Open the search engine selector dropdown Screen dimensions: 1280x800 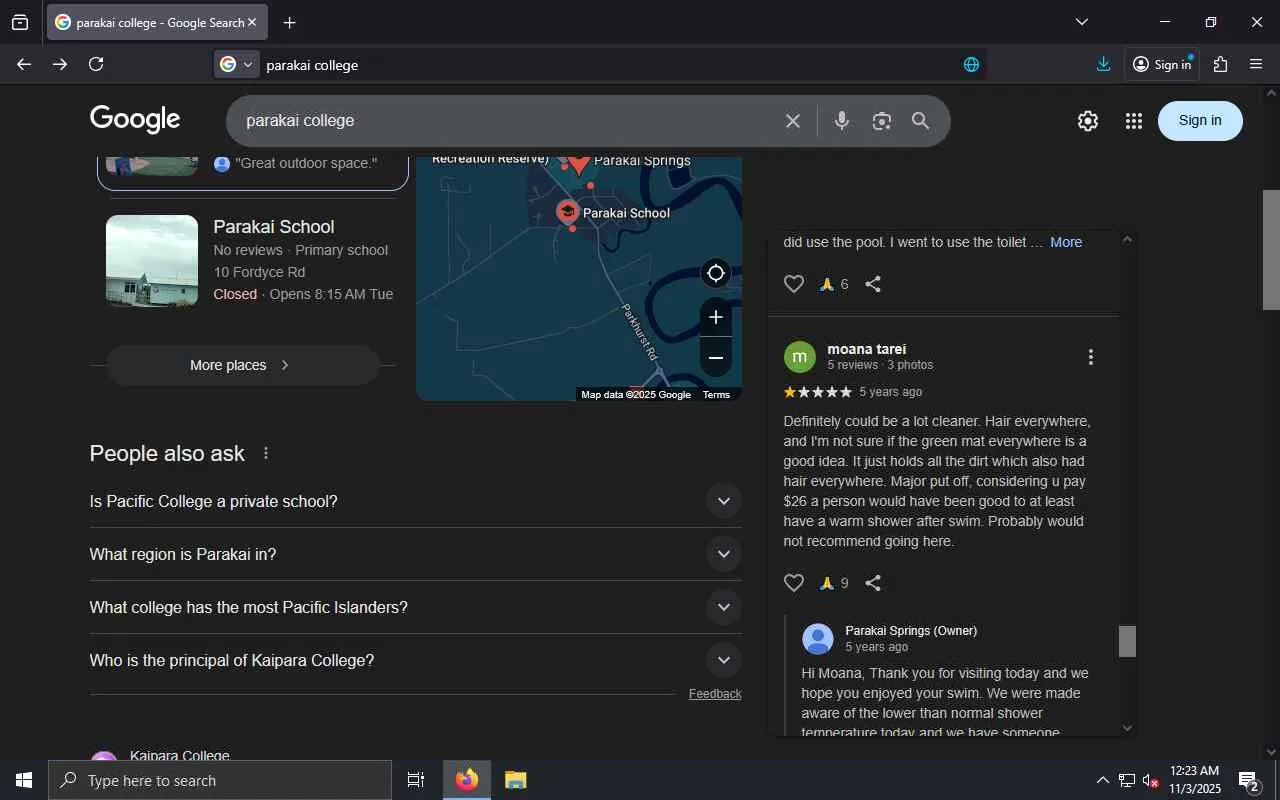click(237, 64)
